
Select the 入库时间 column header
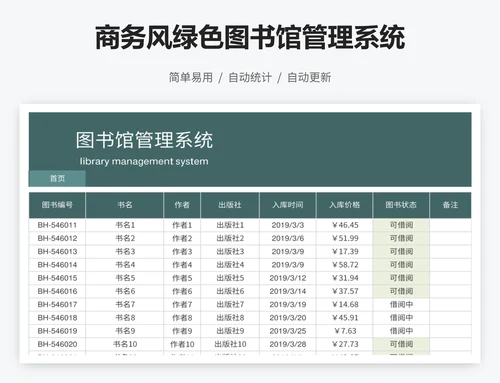coord(288,205)
